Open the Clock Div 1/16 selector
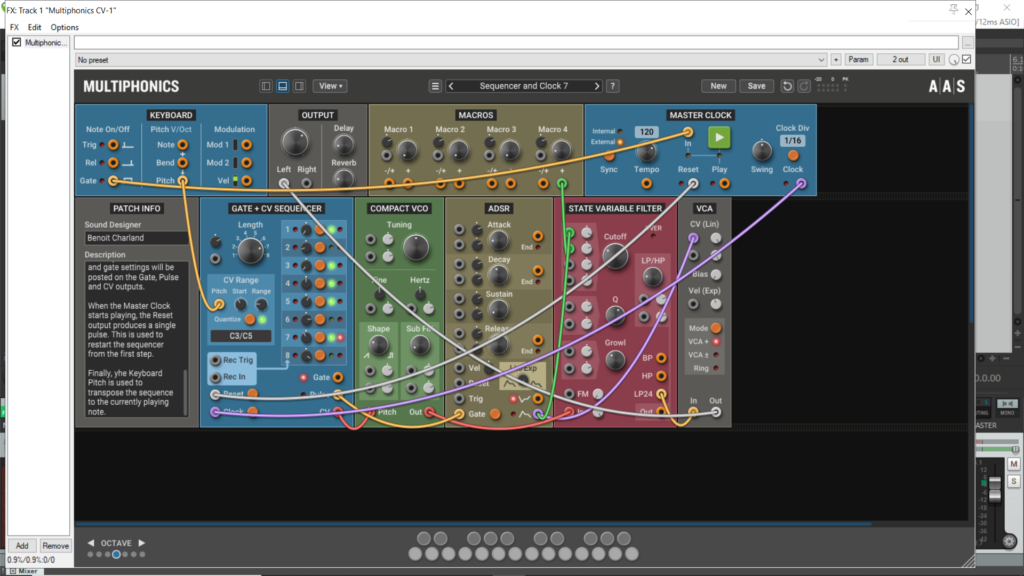Screen dimensions: 1024x576 coord(792,140)
